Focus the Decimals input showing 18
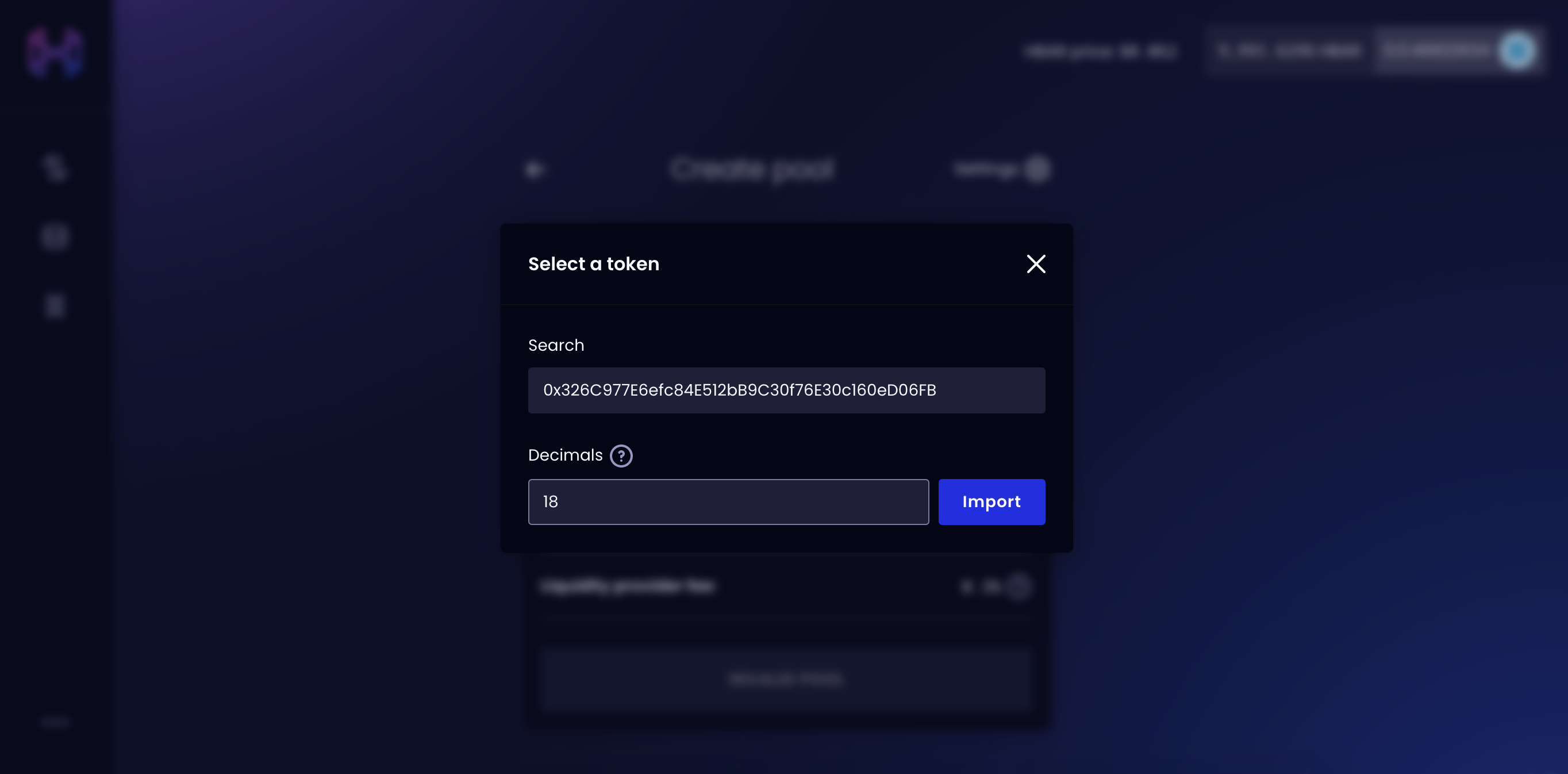Image resolution: width=1568 pixels, height=774 pixels. [x=728, y=502]
